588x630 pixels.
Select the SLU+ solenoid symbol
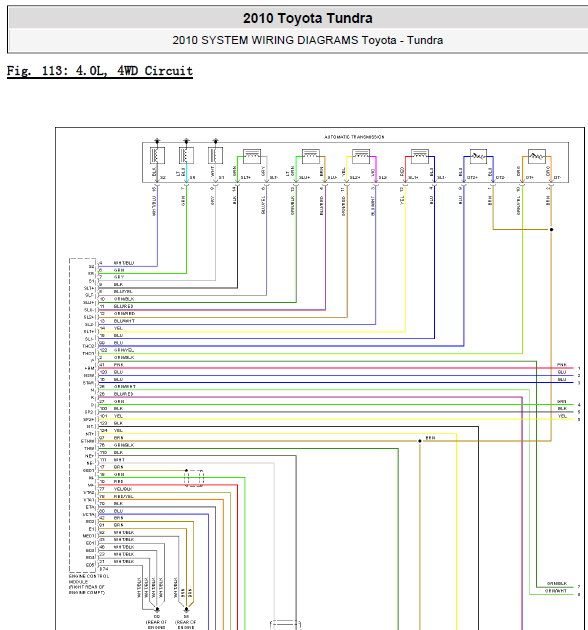coord(311,156)
